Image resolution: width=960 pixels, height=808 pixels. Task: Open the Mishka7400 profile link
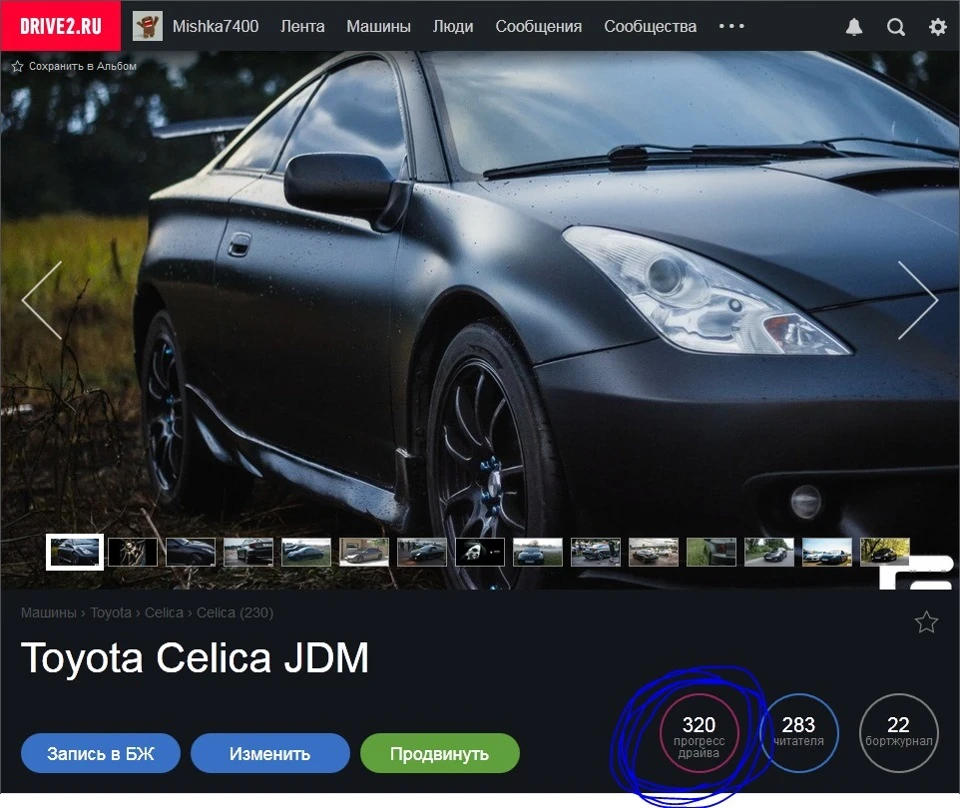216,26
